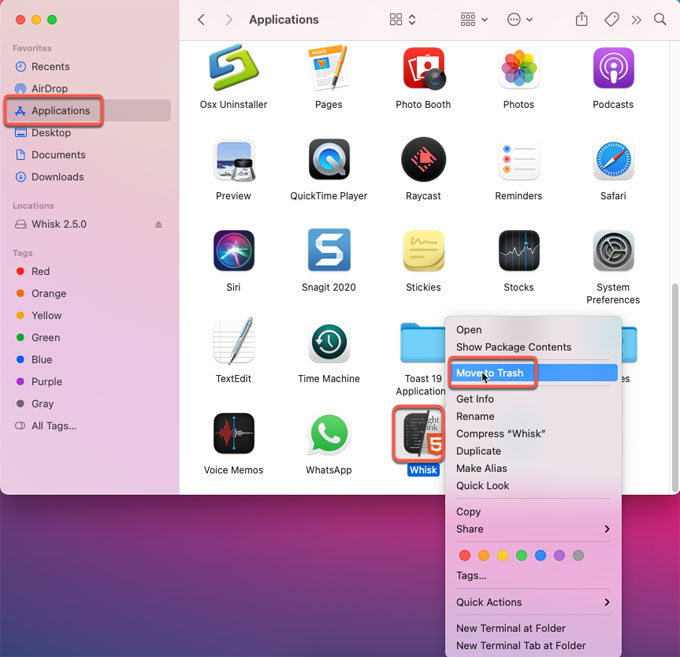The width and height of the screenshot is (680, 657).
Task: Choose Make Alias
Action: tap(533, 468)
